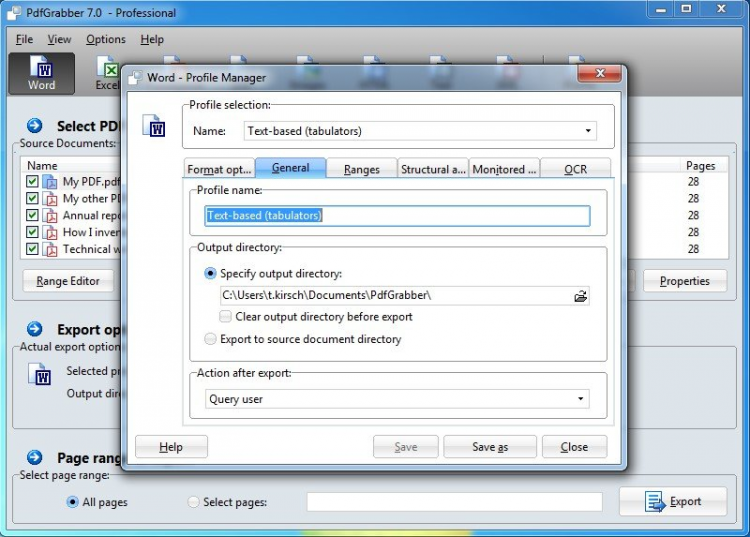
Task: Uncheck the Technical document checkbox
Action: 32,249
